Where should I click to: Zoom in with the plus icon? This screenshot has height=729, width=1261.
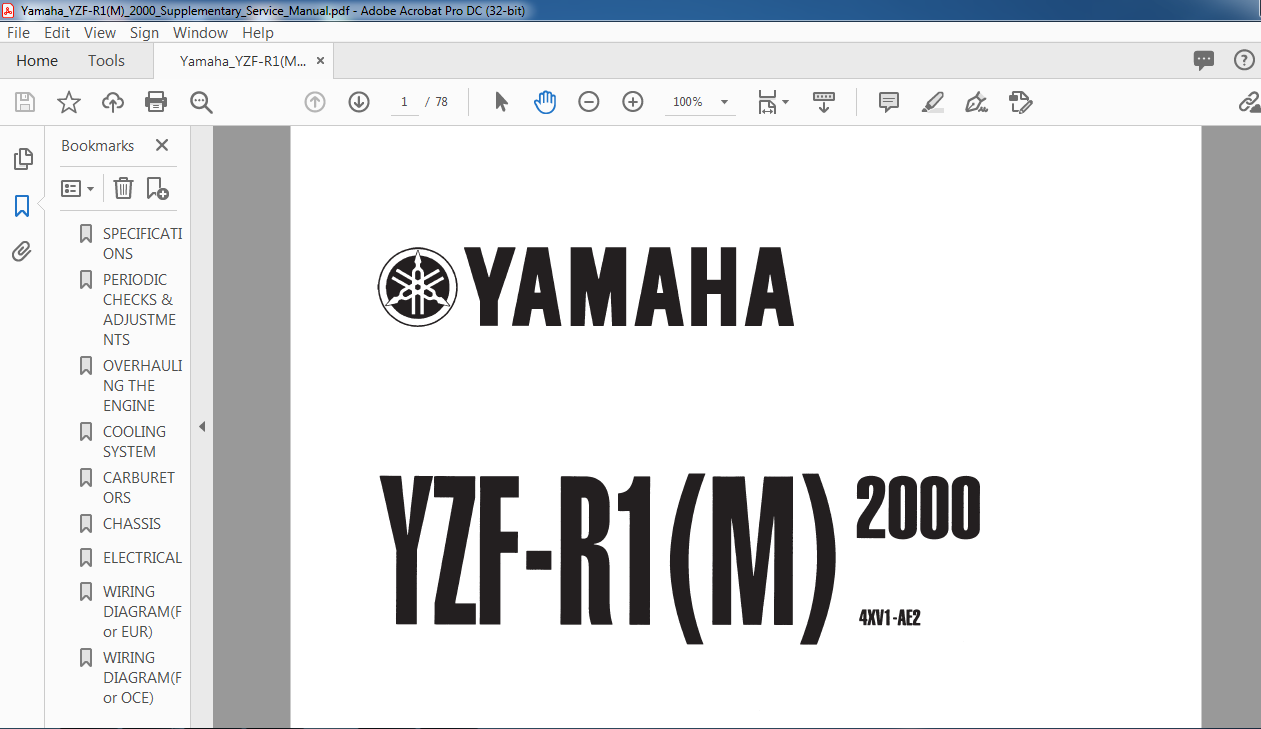(633, 102)
